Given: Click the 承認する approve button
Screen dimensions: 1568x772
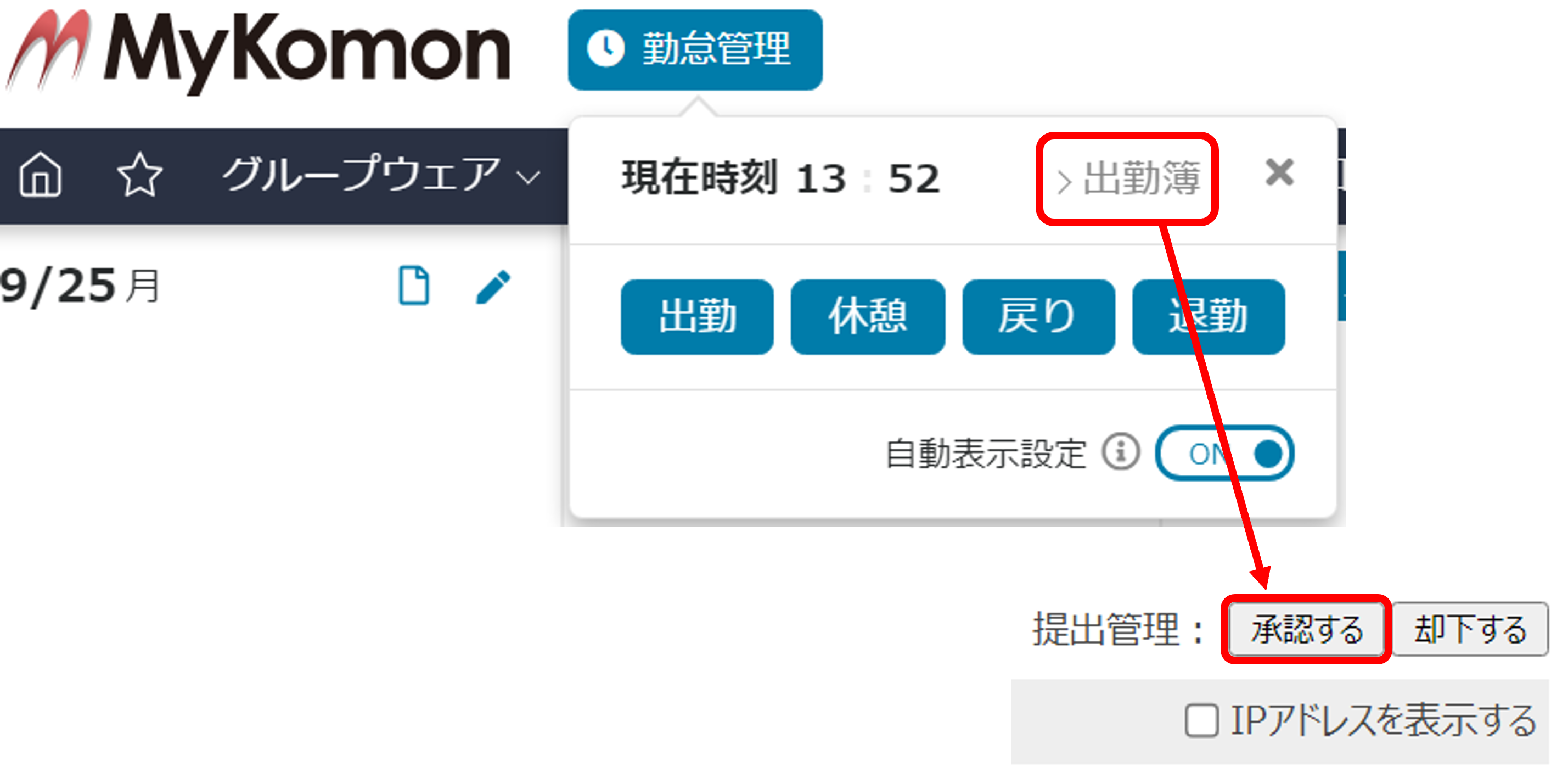Looking at the screenshot, I should click(x=1306, y=630).
